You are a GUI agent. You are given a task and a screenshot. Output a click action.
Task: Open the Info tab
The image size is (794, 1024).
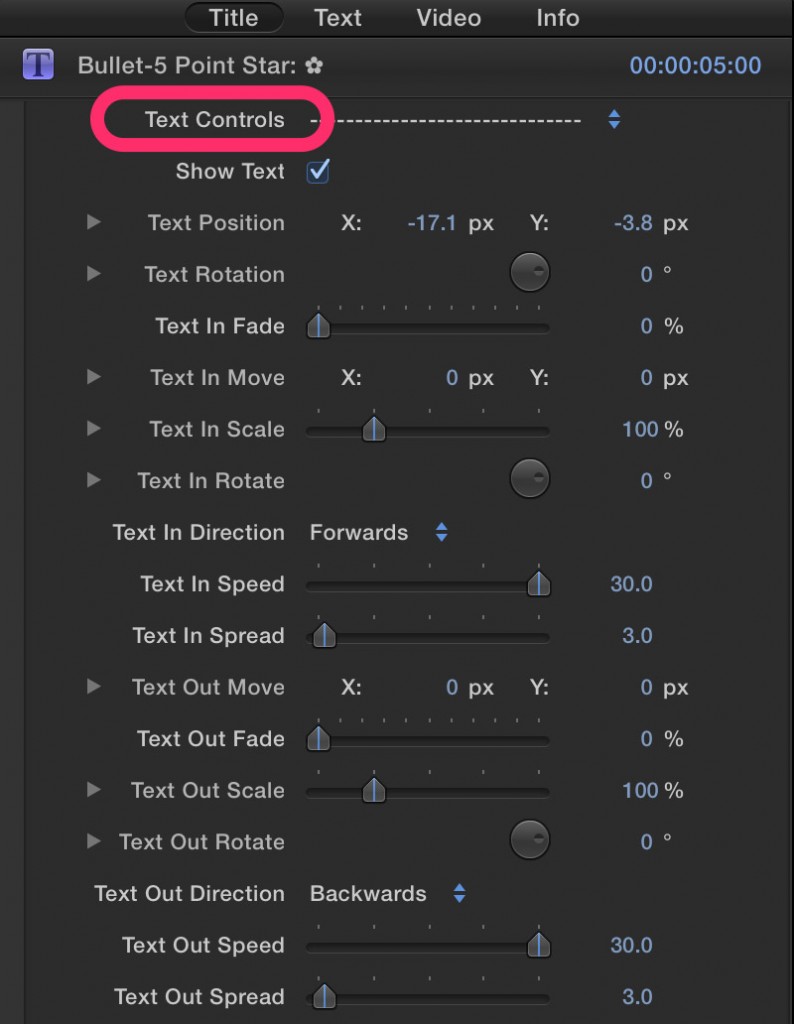tap(558, 18)
